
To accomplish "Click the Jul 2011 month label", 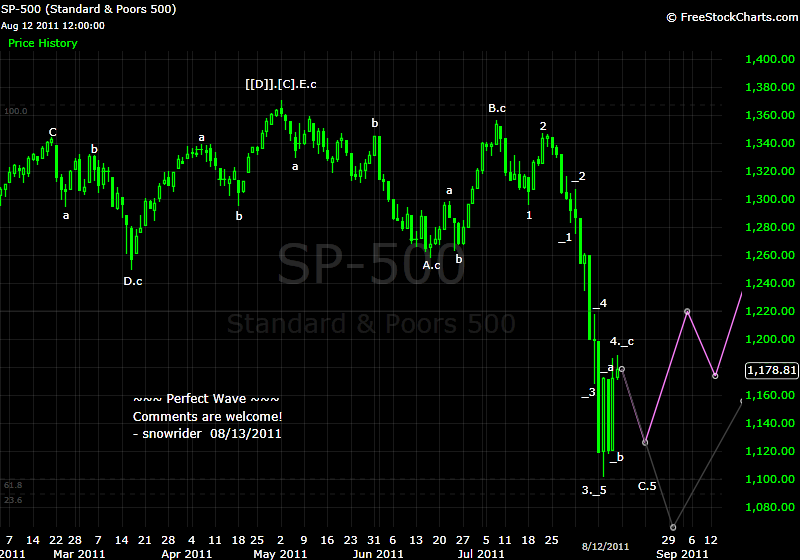I will pyautogui.click(x=481, y=554).
